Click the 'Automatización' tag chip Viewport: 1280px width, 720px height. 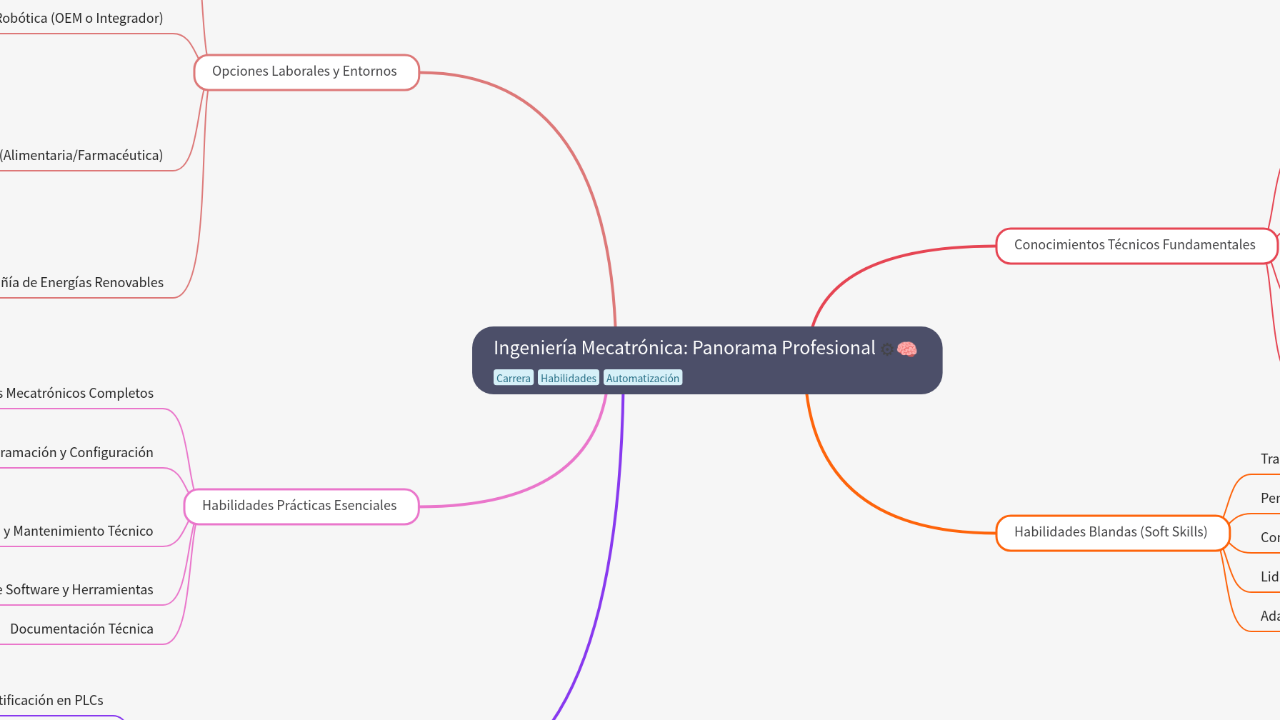642,377
